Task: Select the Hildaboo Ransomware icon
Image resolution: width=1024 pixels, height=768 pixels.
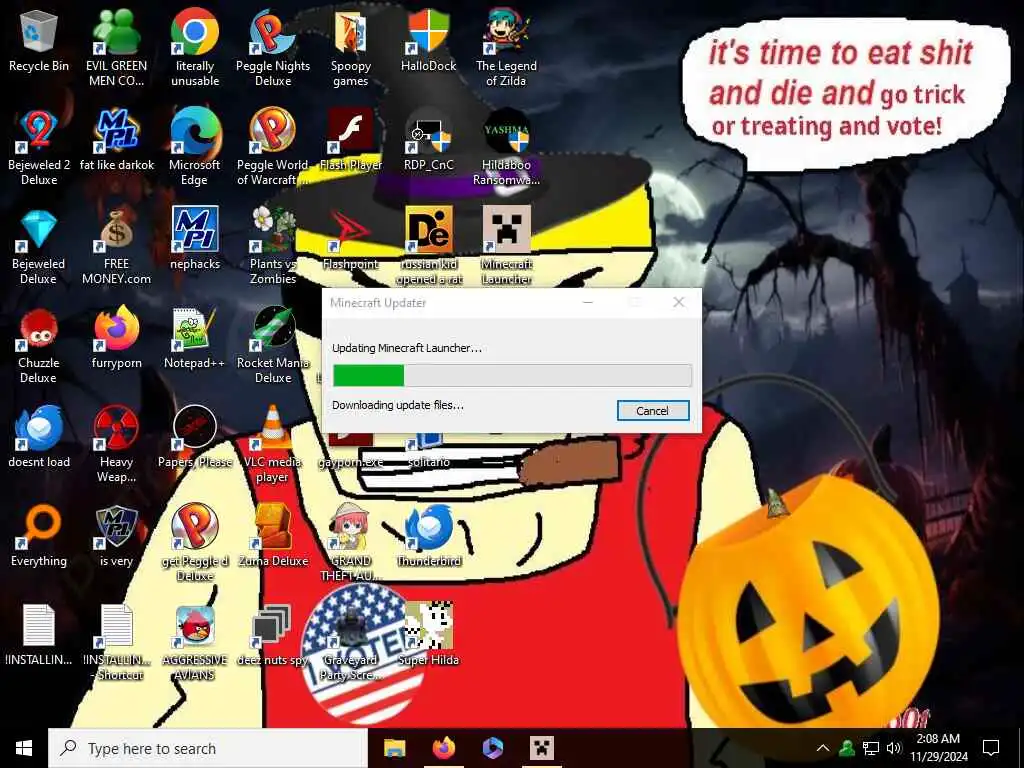Action: (506, 148)
